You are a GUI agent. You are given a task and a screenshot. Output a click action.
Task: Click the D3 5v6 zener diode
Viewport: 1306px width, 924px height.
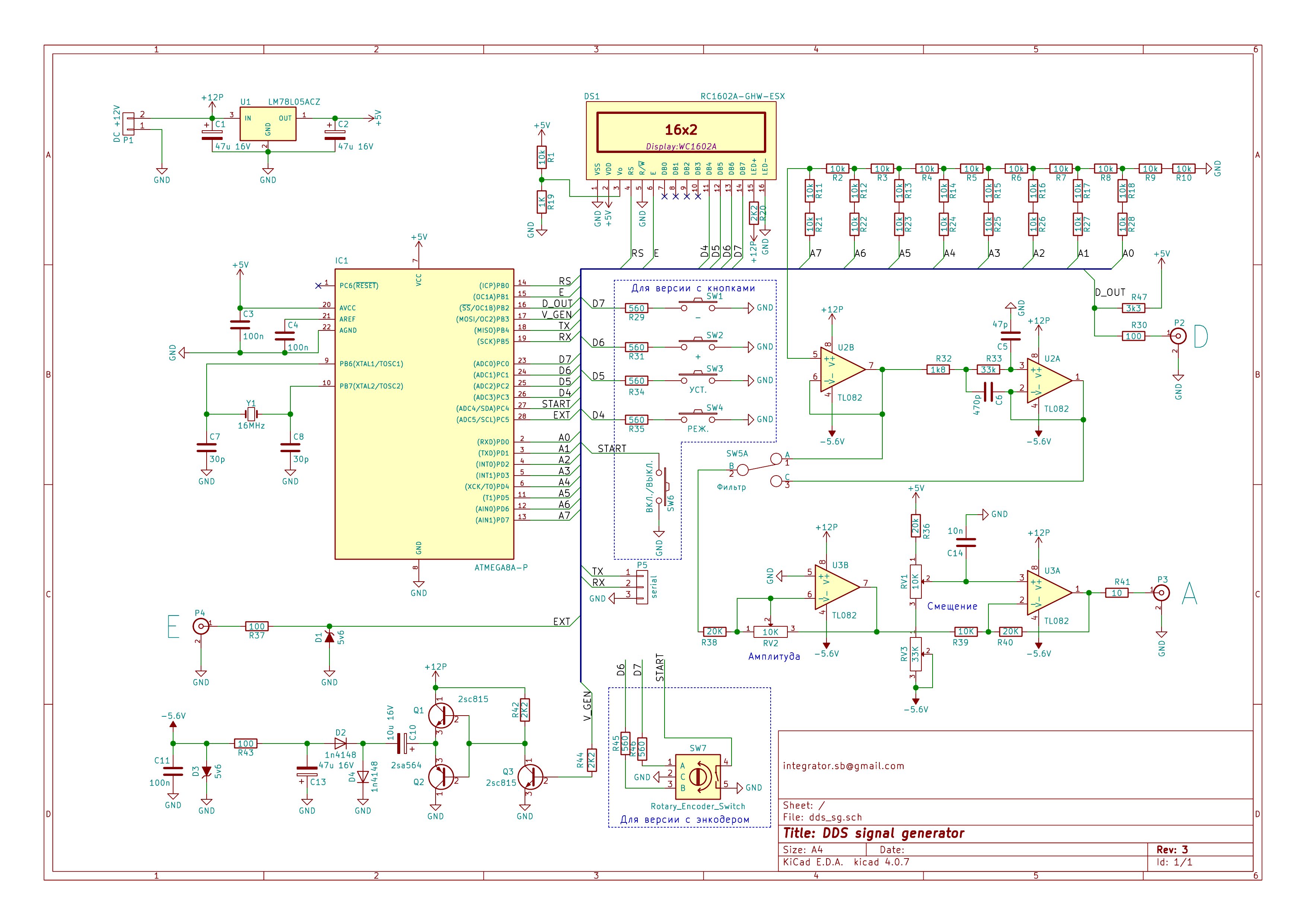click(x=207, y=772)
